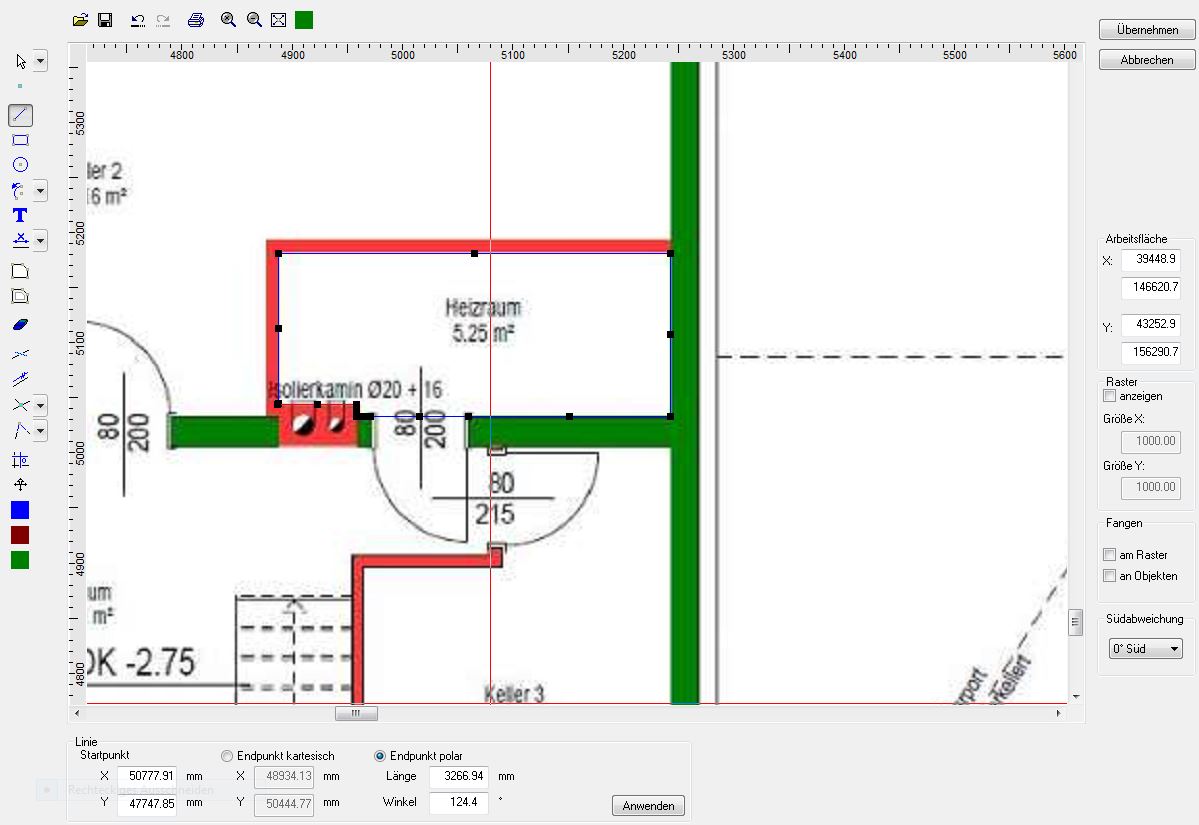Print the drawing
Image resolution: width=1199 pixels, height=825 pixels.
[196, 20]
